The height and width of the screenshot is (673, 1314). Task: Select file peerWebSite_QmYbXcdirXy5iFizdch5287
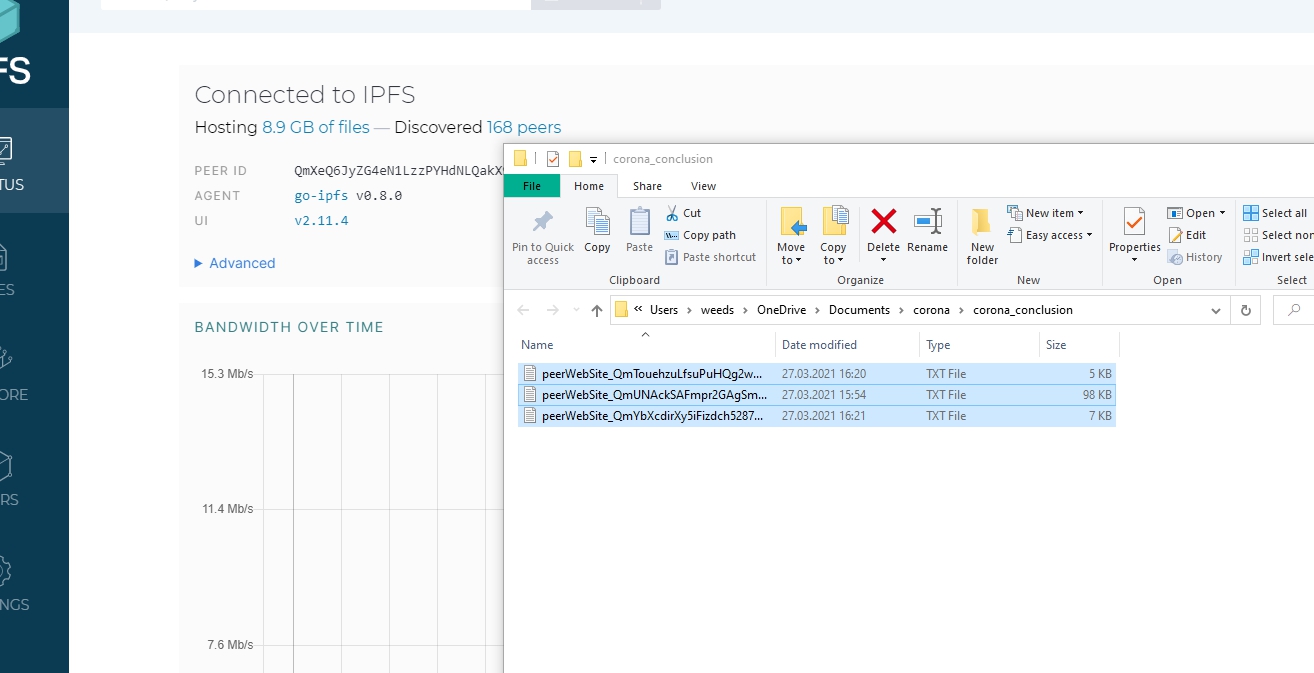[817, 416]
